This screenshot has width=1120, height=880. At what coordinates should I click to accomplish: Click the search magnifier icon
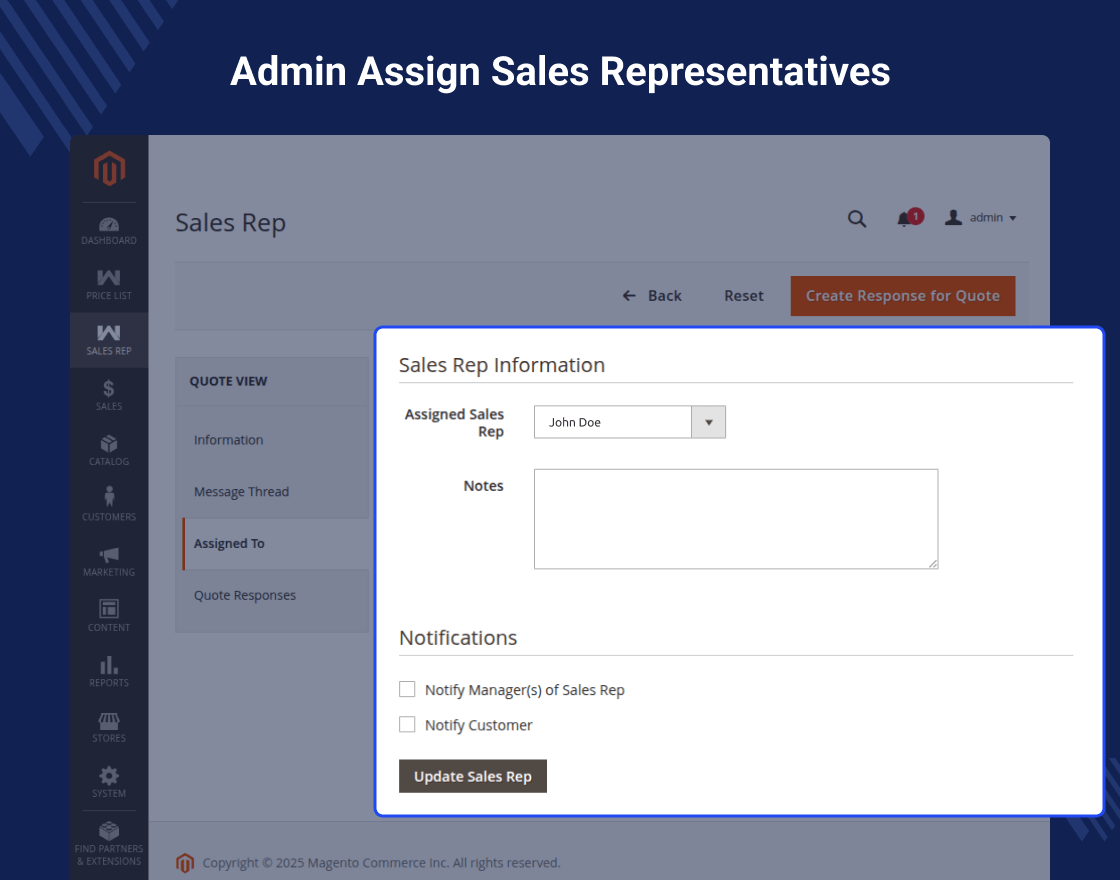(857, 218)
